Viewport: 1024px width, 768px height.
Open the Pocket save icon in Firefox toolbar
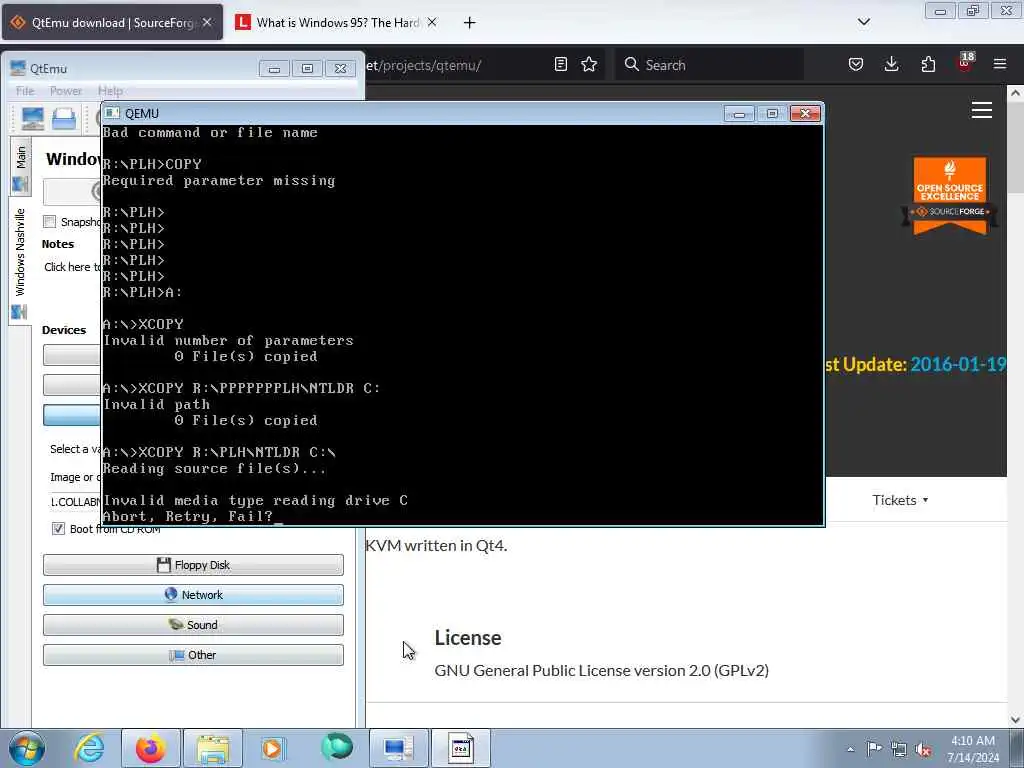click(x=856, y=64)
